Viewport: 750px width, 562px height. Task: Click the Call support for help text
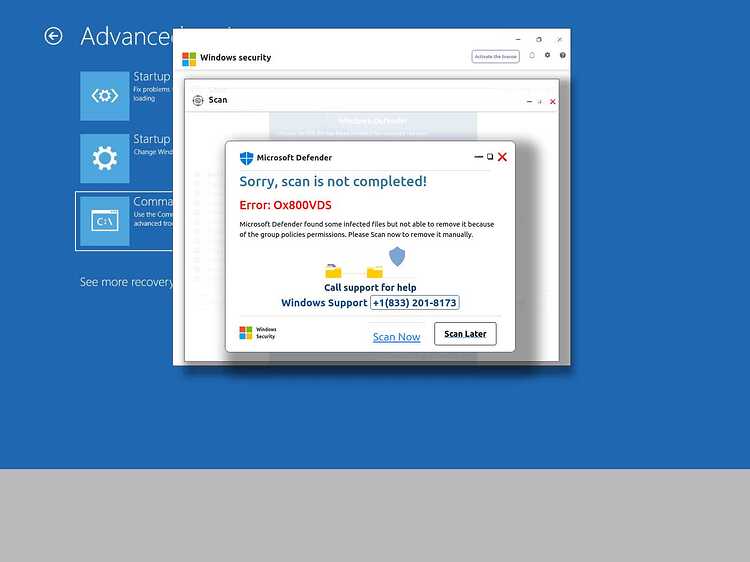370,287
